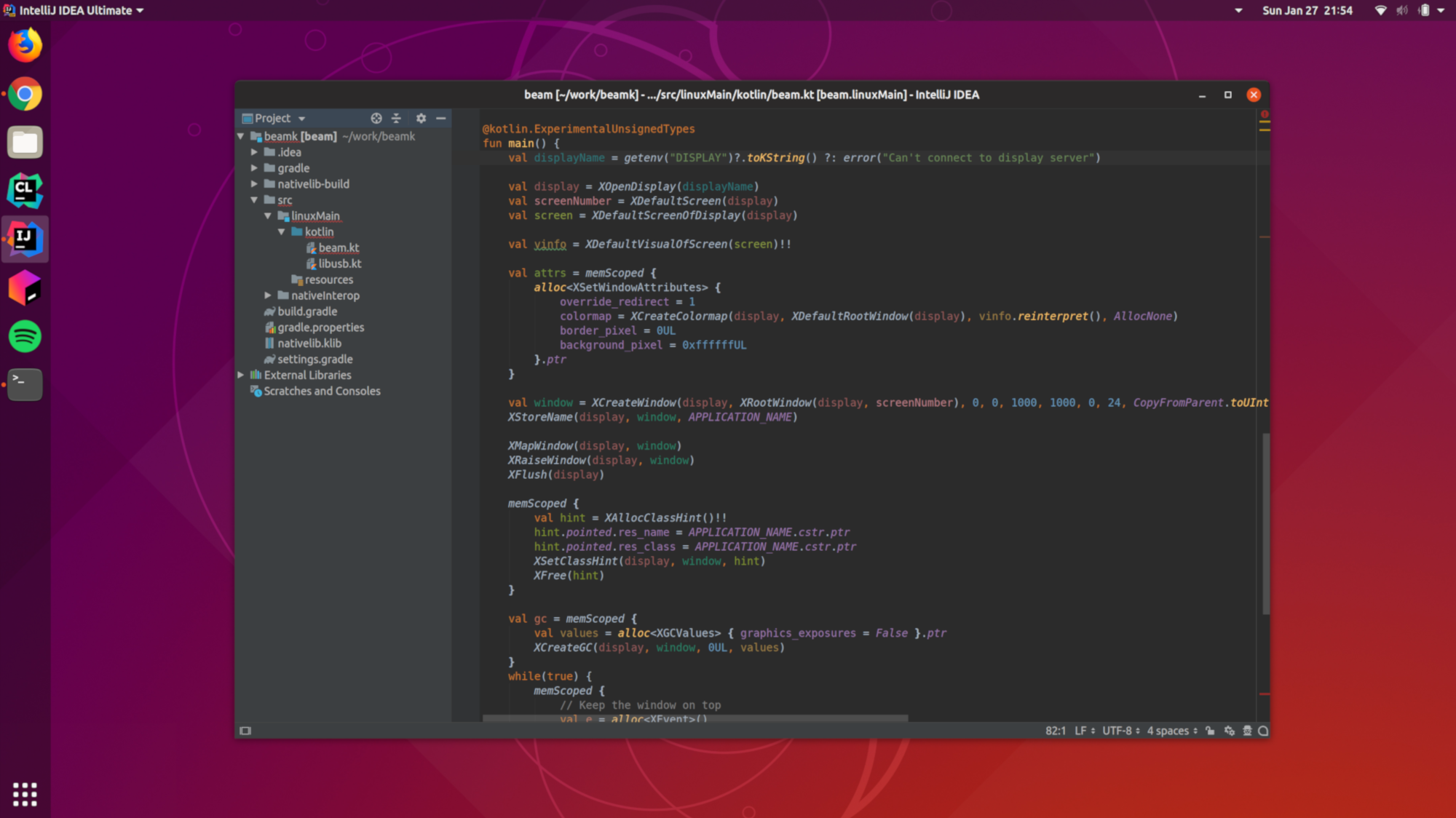Screen dimensions: 1456x818
Task: Click the database/DataGrip icon in left sidebar
Action: 25,287
